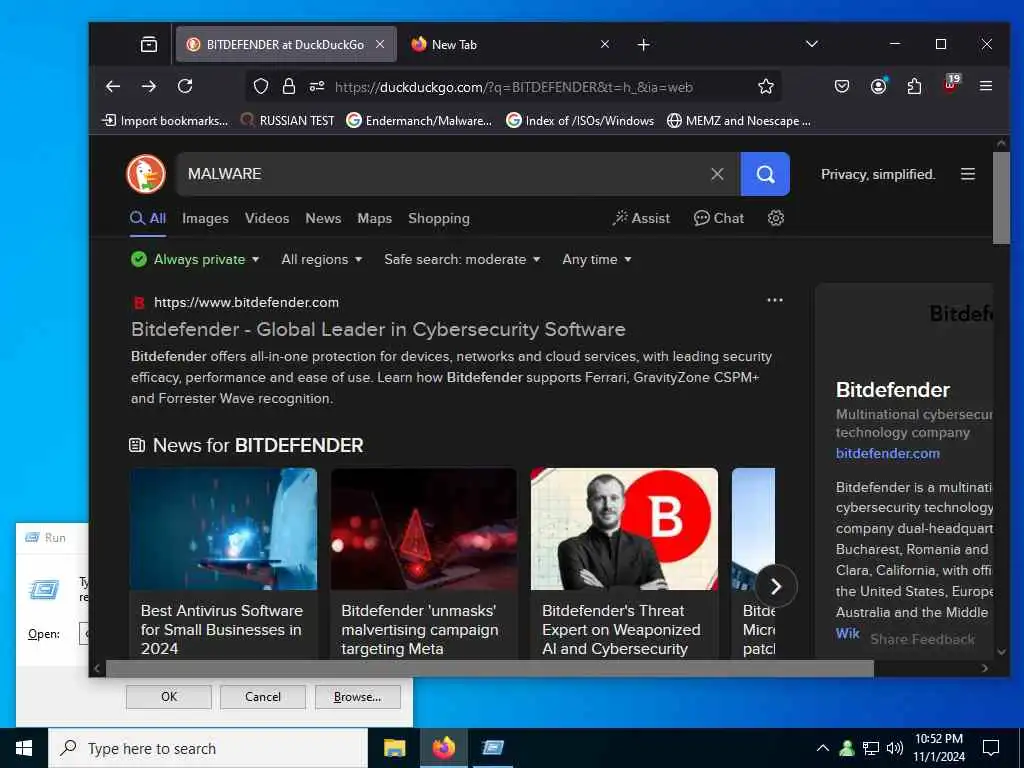Open Endermanch/Malware... bookmark
The height and width of the screenshot is (768, 1024).
[x=419, y=121]
